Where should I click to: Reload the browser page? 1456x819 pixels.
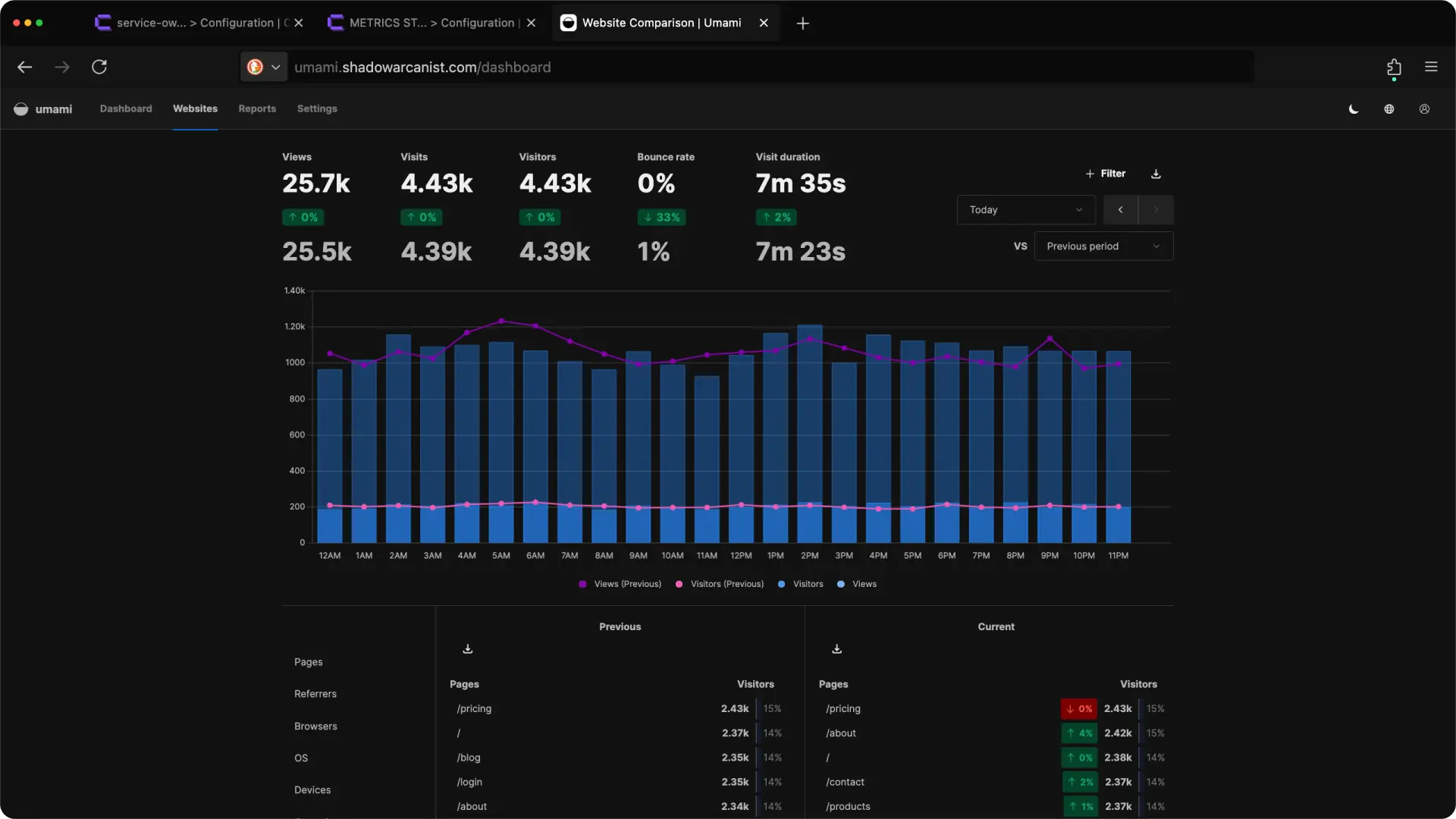click(x=99, y=67)
